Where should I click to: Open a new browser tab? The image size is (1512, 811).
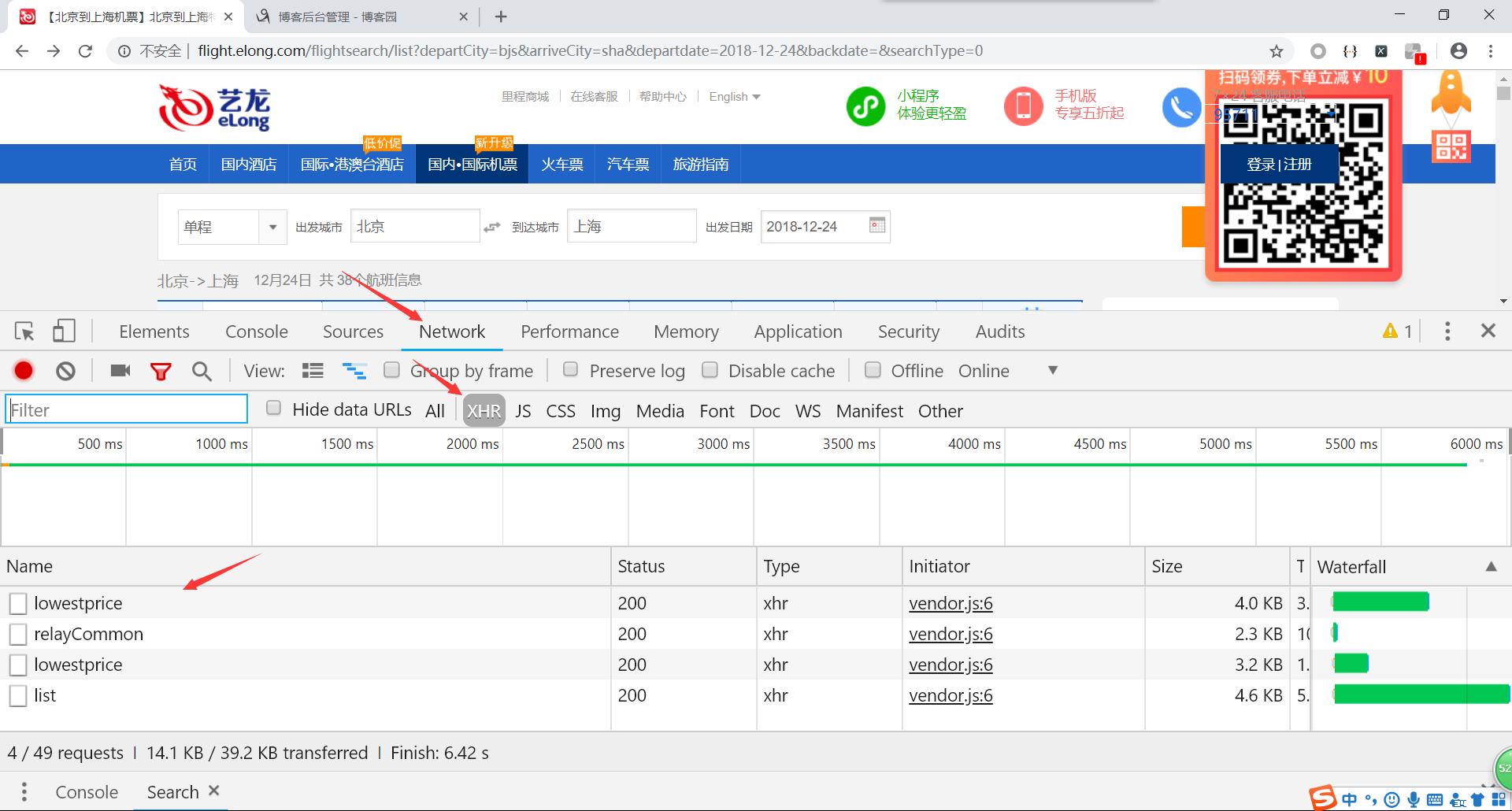(501, 17)
